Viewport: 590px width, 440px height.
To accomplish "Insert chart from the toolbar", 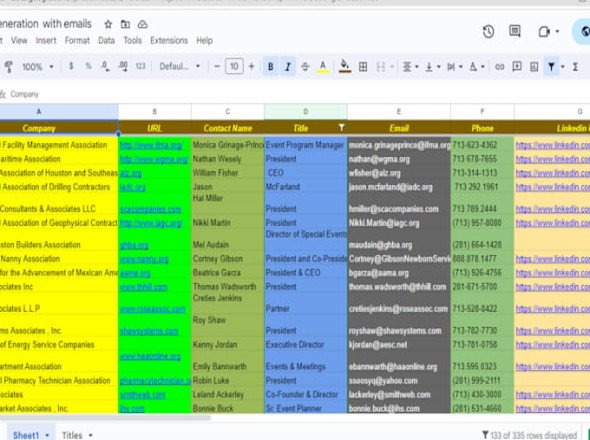I will 534,67.
